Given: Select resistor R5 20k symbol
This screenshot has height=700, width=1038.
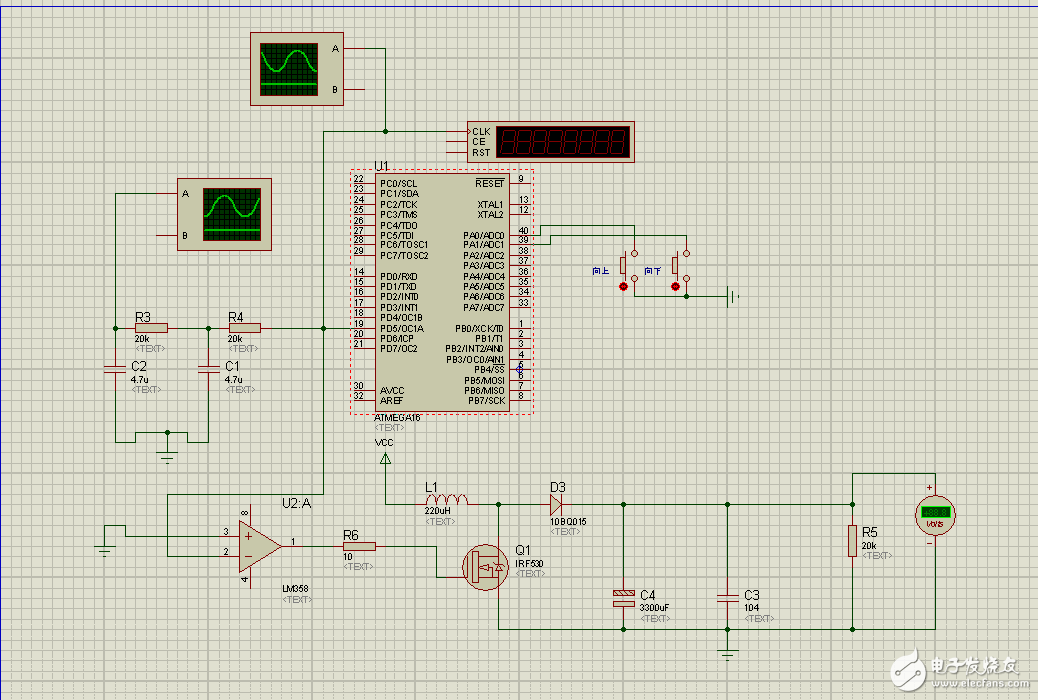Looking at the screenshot, I should (852, 540).
